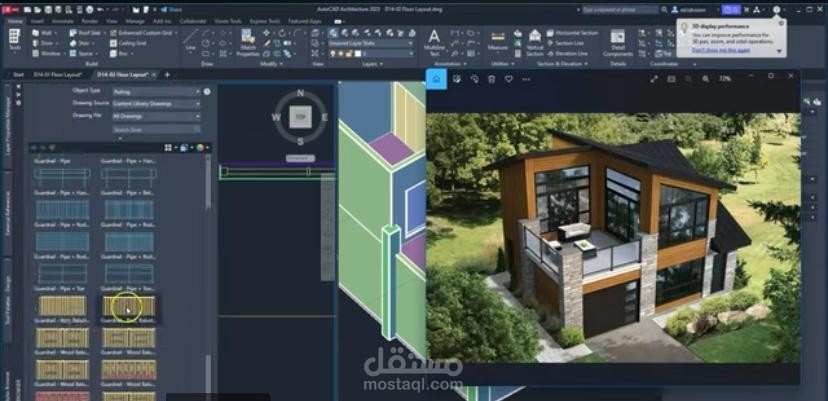Click the fullscreen arrows icon in image viewer

(654, 79)
